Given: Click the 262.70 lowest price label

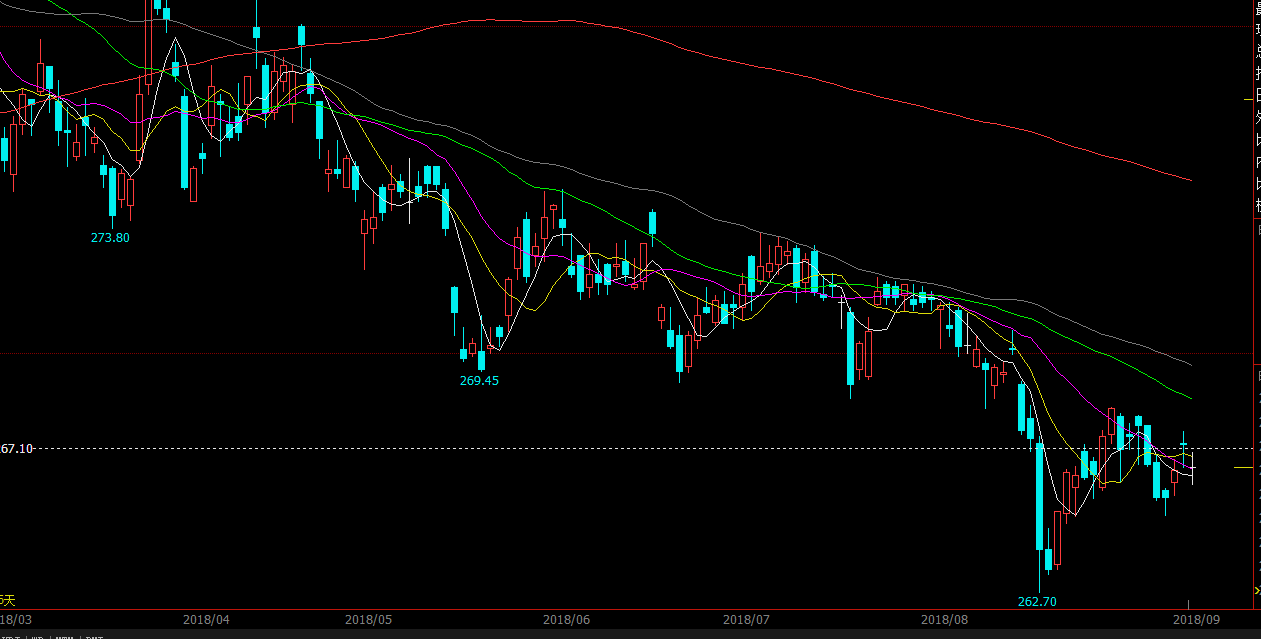Looking at the screenshot, I should (1037, 602).
